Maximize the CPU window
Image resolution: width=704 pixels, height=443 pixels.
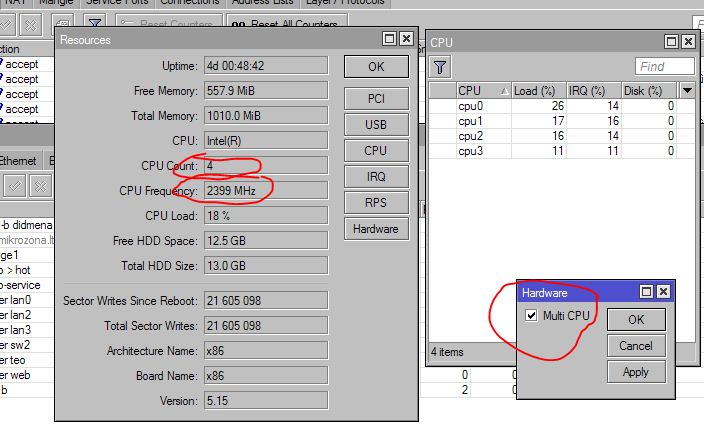pos(671,42)
